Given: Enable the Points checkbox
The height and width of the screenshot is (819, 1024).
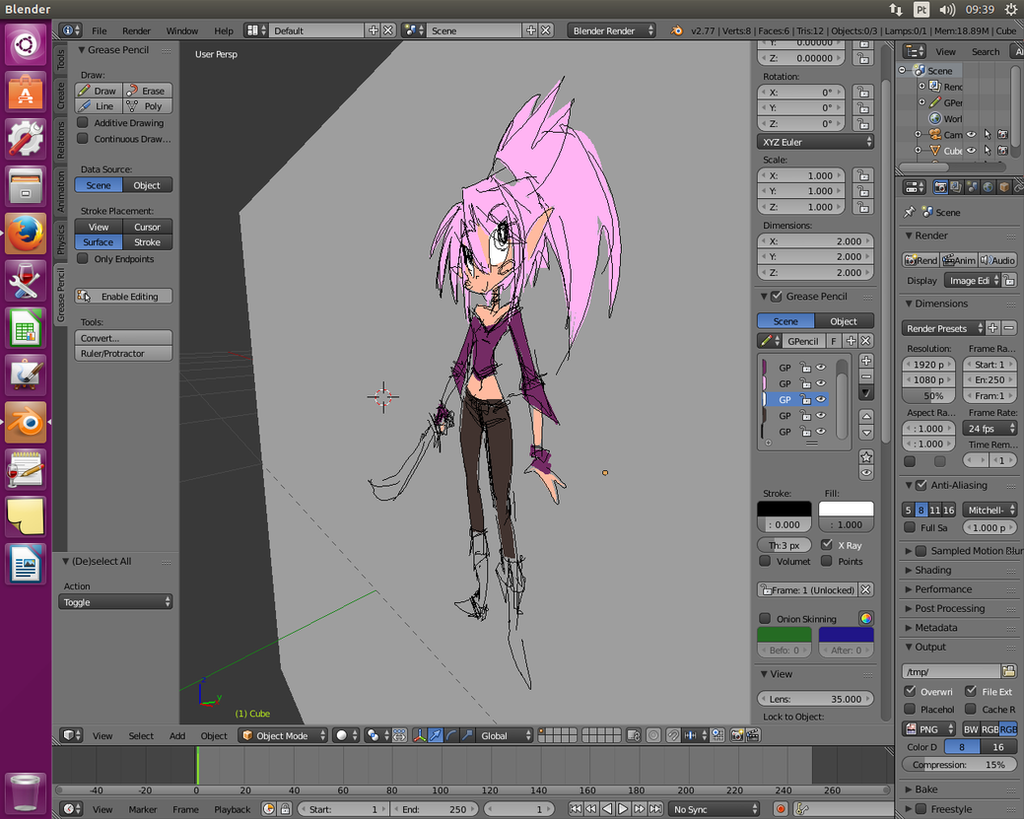Looking at the screenshot, I should pos(827,561).
